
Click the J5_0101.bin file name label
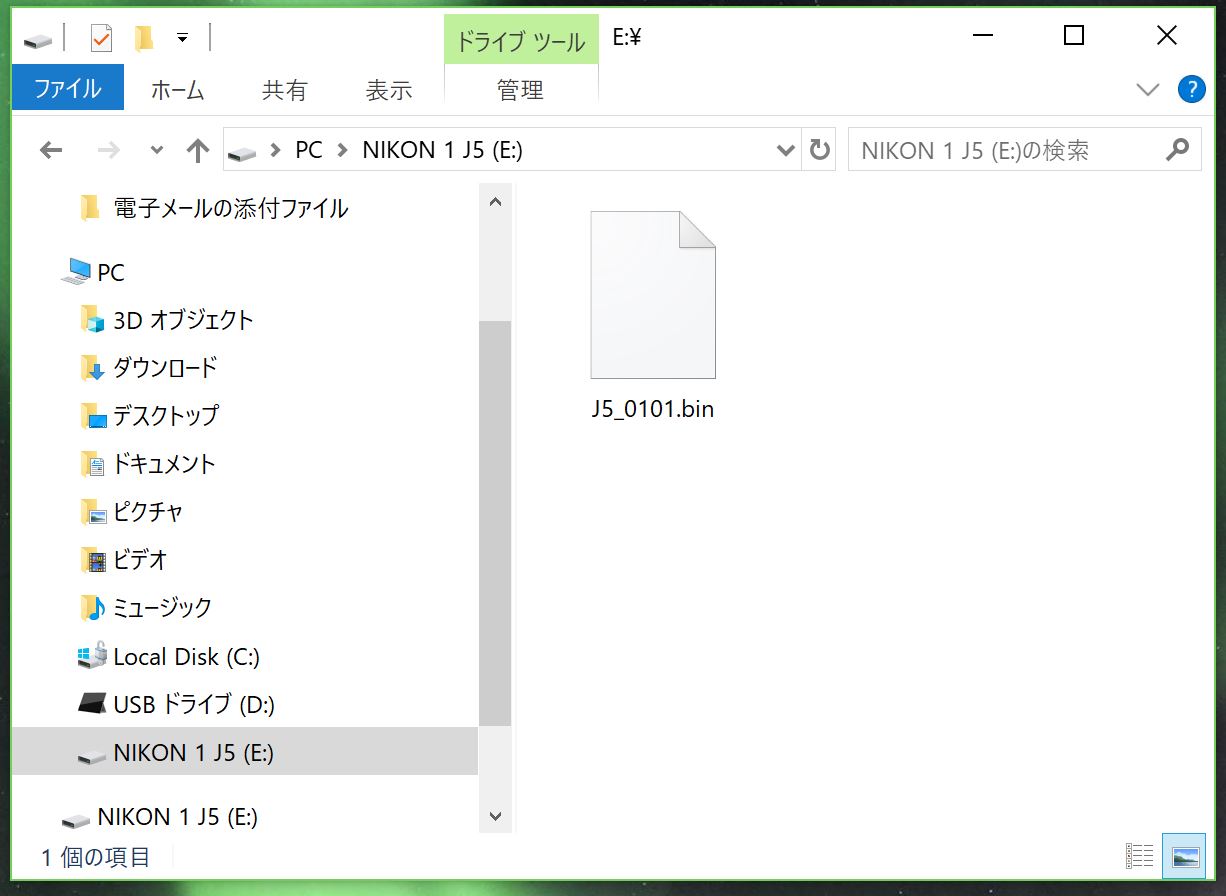[x=653, y=409]
